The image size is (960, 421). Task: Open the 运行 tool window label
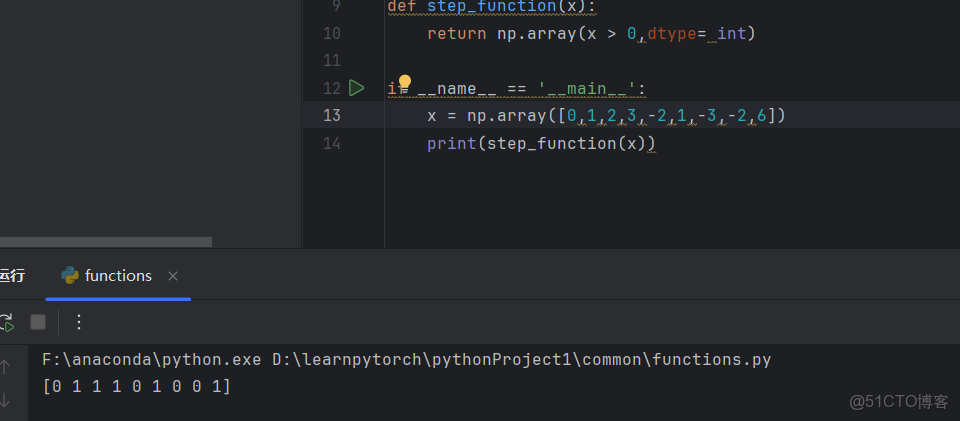tap(12, 276)
